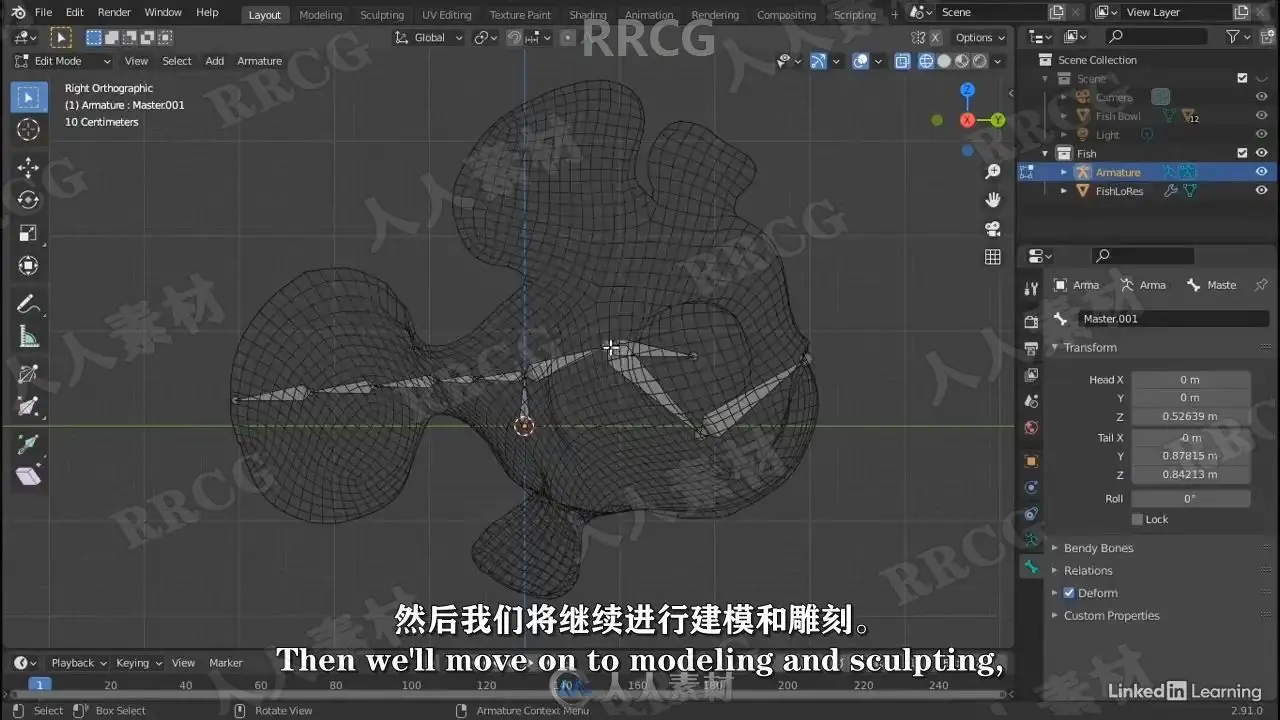Collapse the Transform panel
This screenshot has height=720, width=1280.
tap(1090, 348)
